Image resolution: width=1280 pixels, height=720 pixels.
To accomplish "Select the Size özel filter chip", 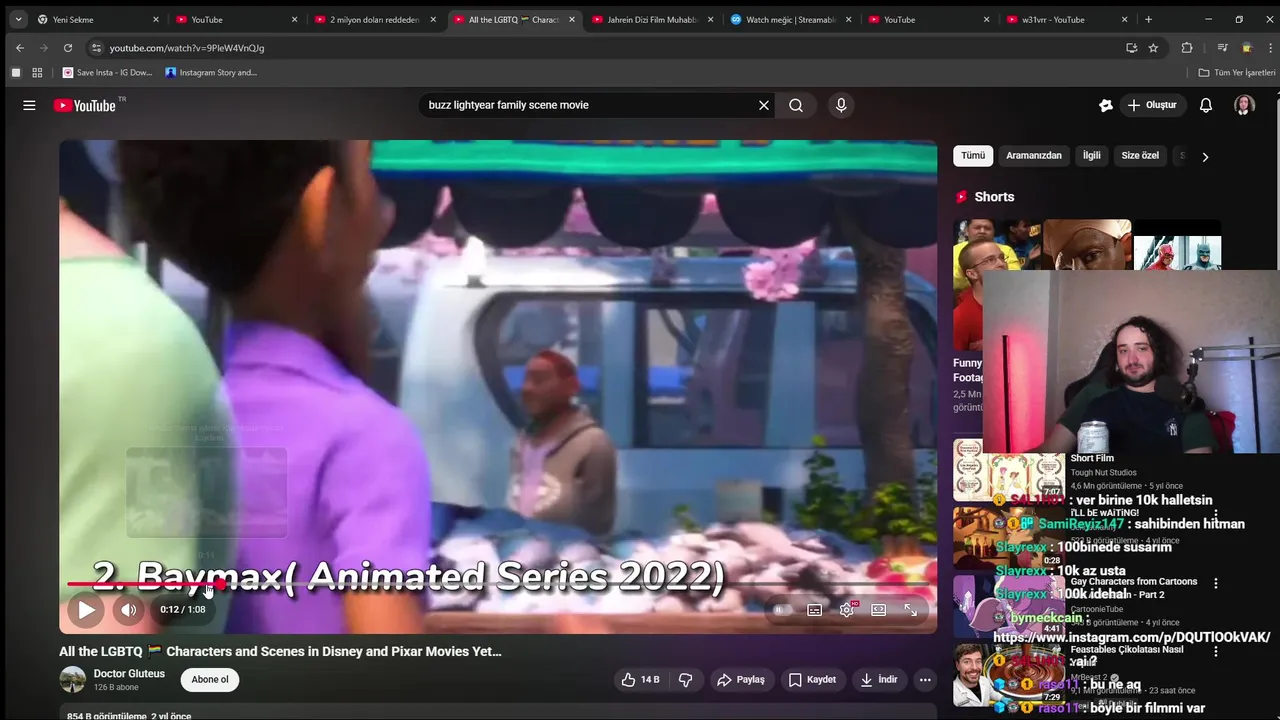I will (x=1140, y=156).
